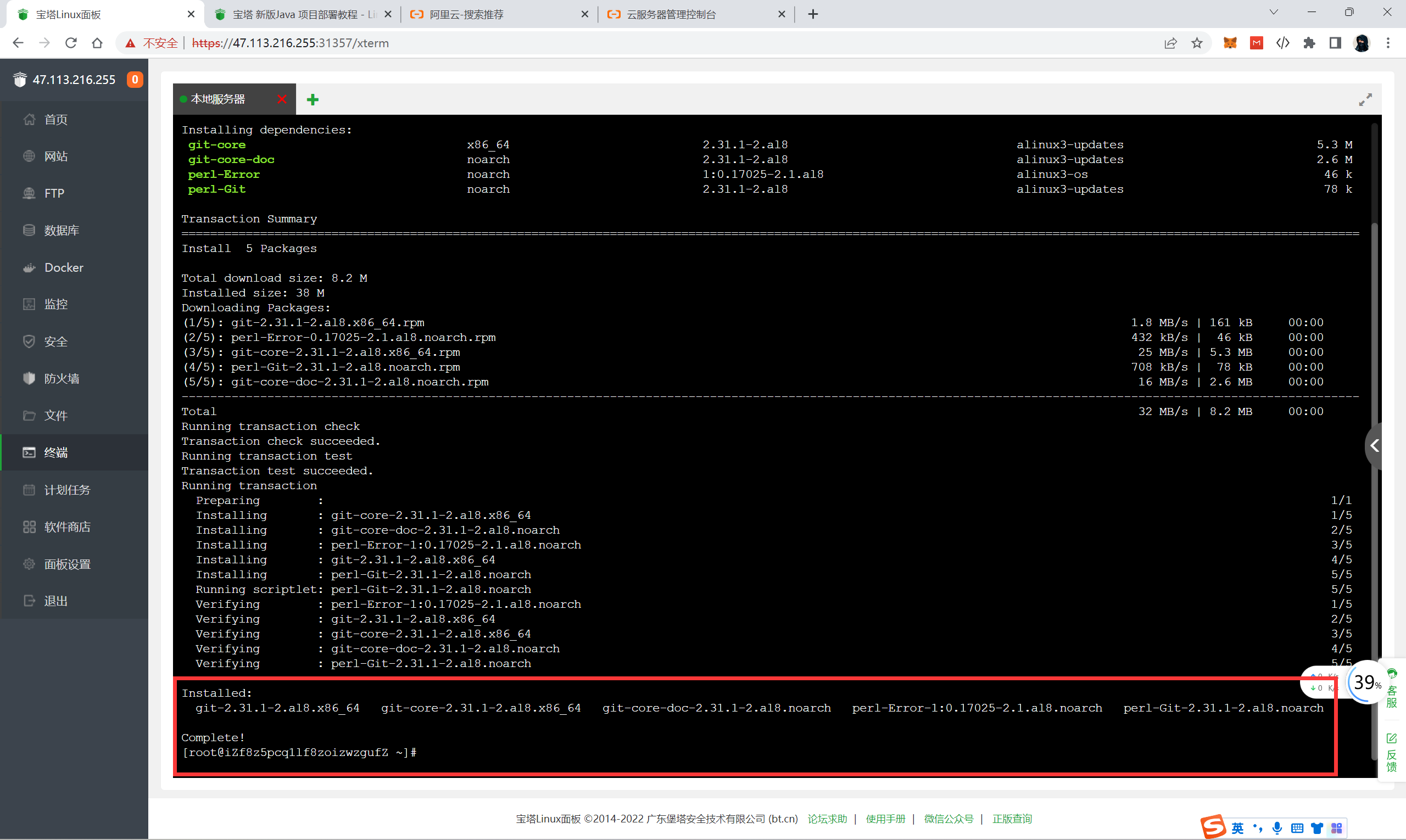Toggle terminal fullscreen expand icon
Viewport: 1406px width, 840px height.
tap(1365, 99)
